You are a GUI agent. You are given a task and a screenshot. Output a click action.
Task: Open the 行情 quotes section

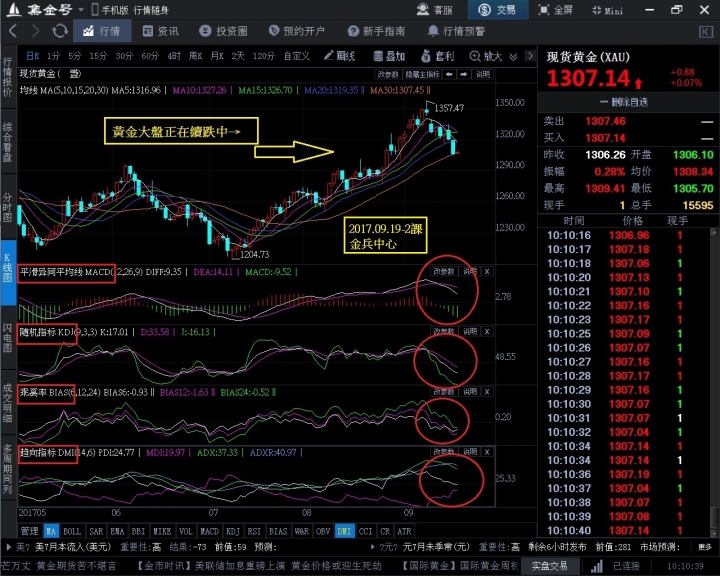(102, 31)
